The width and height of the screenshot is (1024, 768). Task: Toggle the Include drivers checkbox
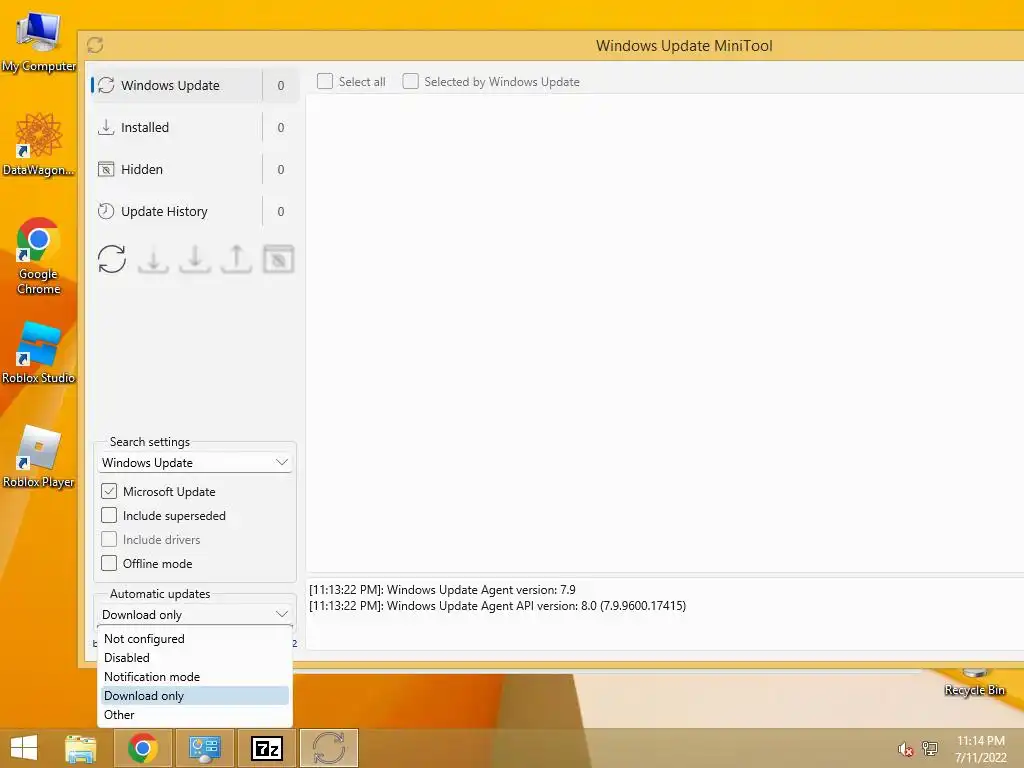click(109, 539)
